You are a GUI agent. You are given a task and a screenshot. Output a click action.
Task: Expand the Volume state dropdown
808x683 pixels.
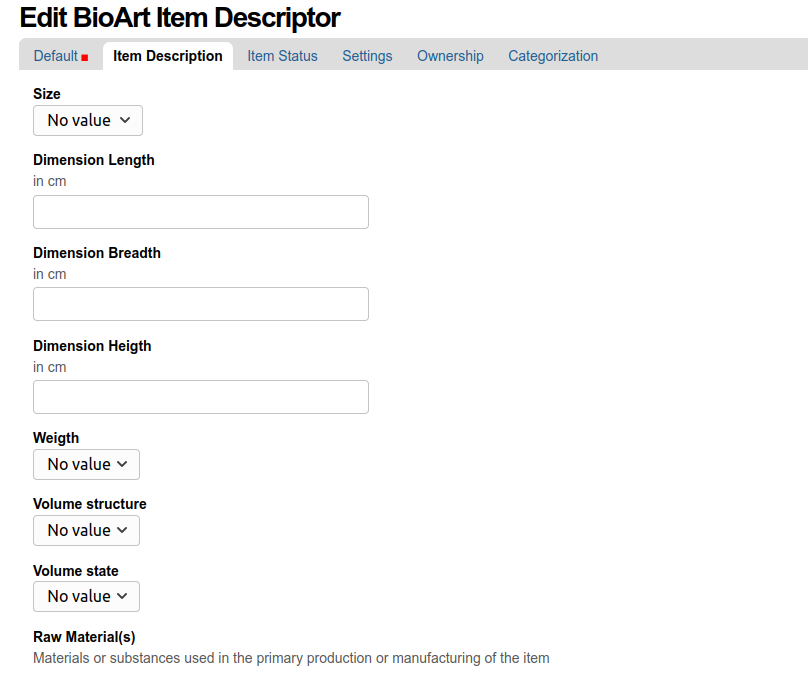pos(86,596)
